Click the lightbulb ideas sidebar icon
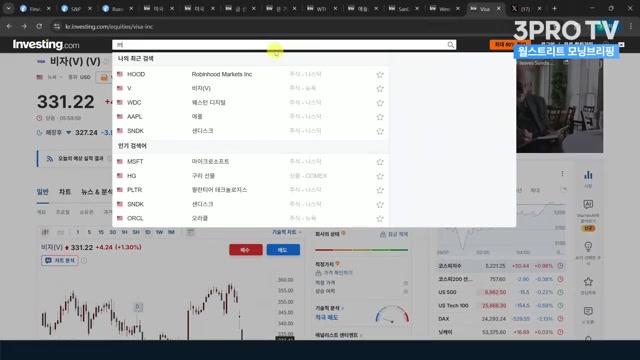The height and width of the screenshot is (360, 640). 588,247
